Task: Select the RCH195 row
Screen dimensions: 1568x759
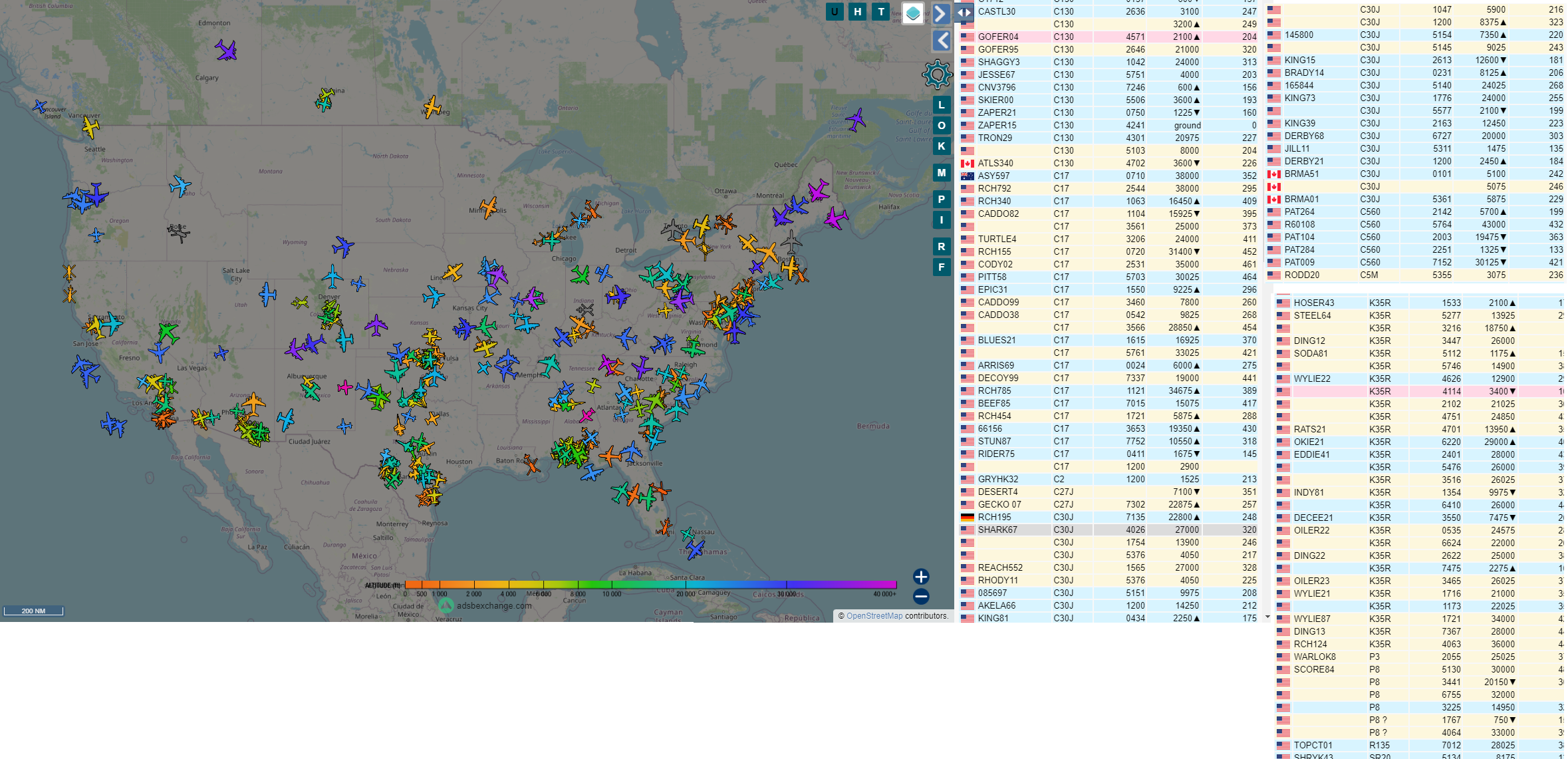Action: click(x=1109, y=517)
